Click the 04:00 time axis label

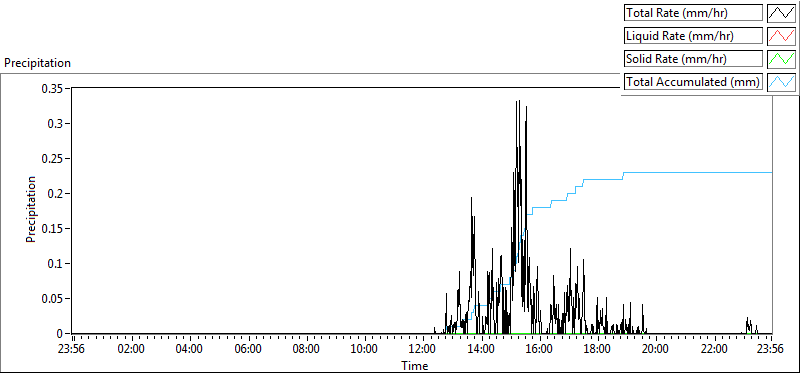coord(190,350)
